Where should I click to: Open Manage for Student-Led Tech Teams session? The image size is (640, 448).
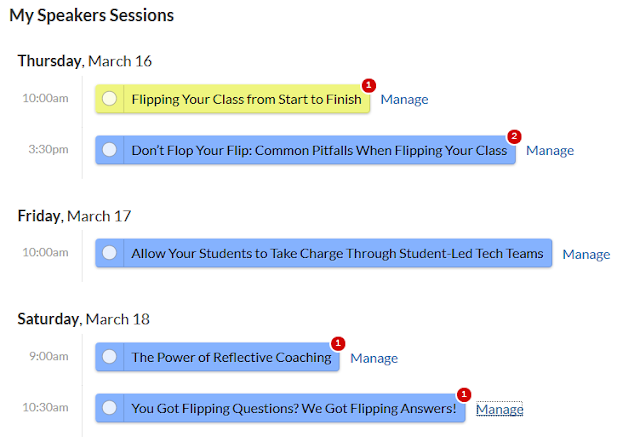click(x=586, y=254)
